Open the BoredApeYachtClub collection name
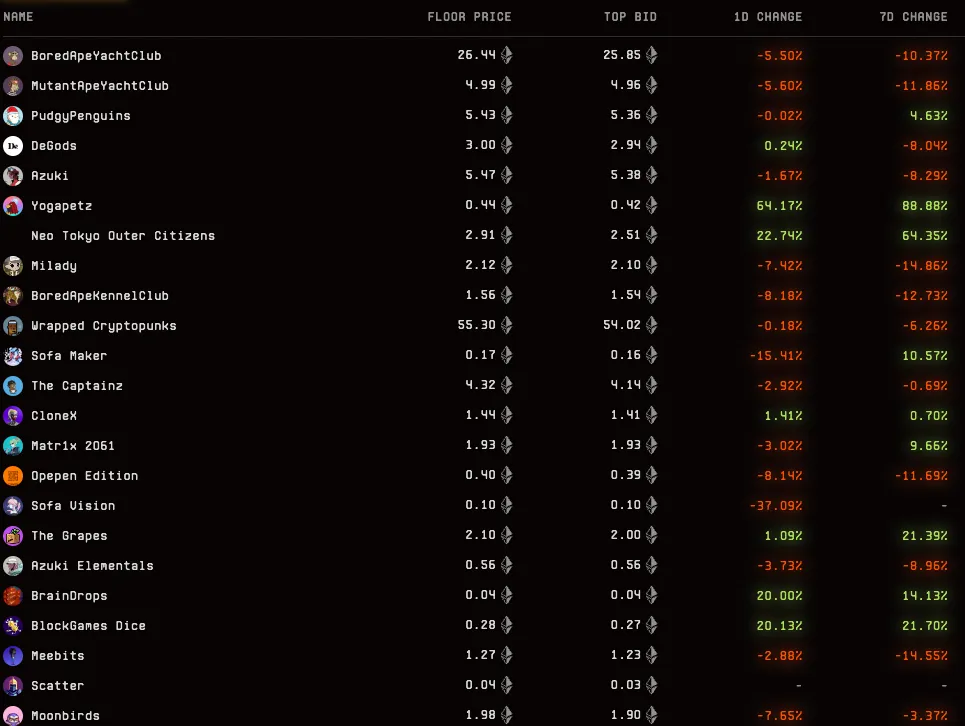This screenshot has width=965, height=726. click(96, 56)
